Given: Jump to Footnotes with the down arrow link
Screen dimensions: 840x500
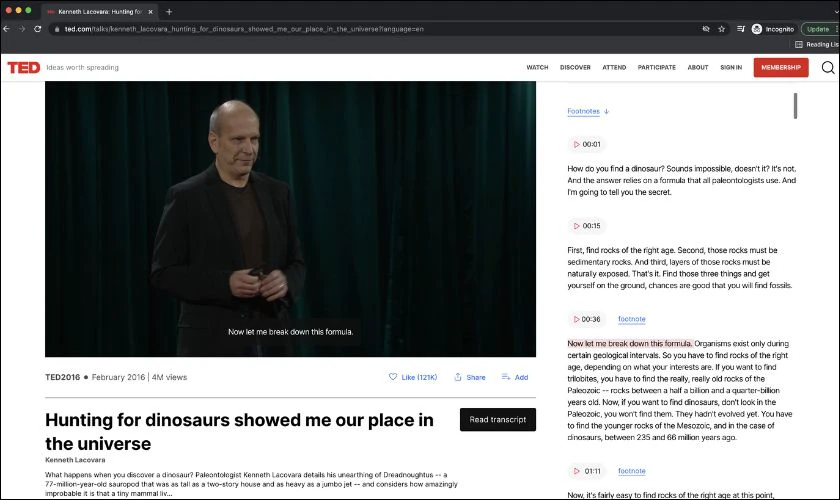Looking at the screenshot, I should tap(588, 111).
